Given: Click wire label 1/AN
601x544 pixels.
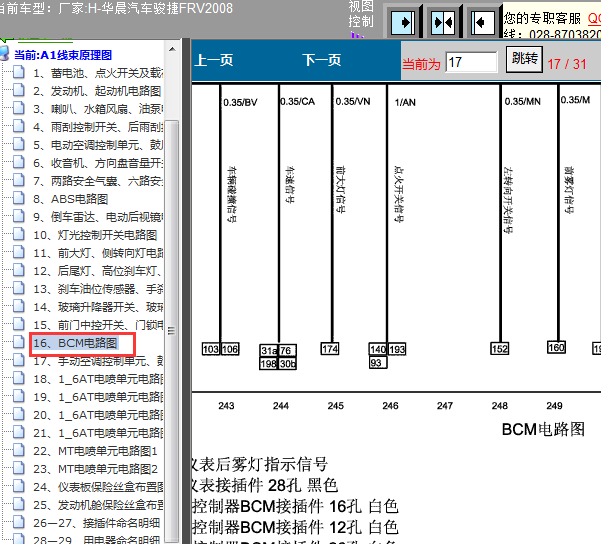Looking at the screenshot, I should point(405,102).
